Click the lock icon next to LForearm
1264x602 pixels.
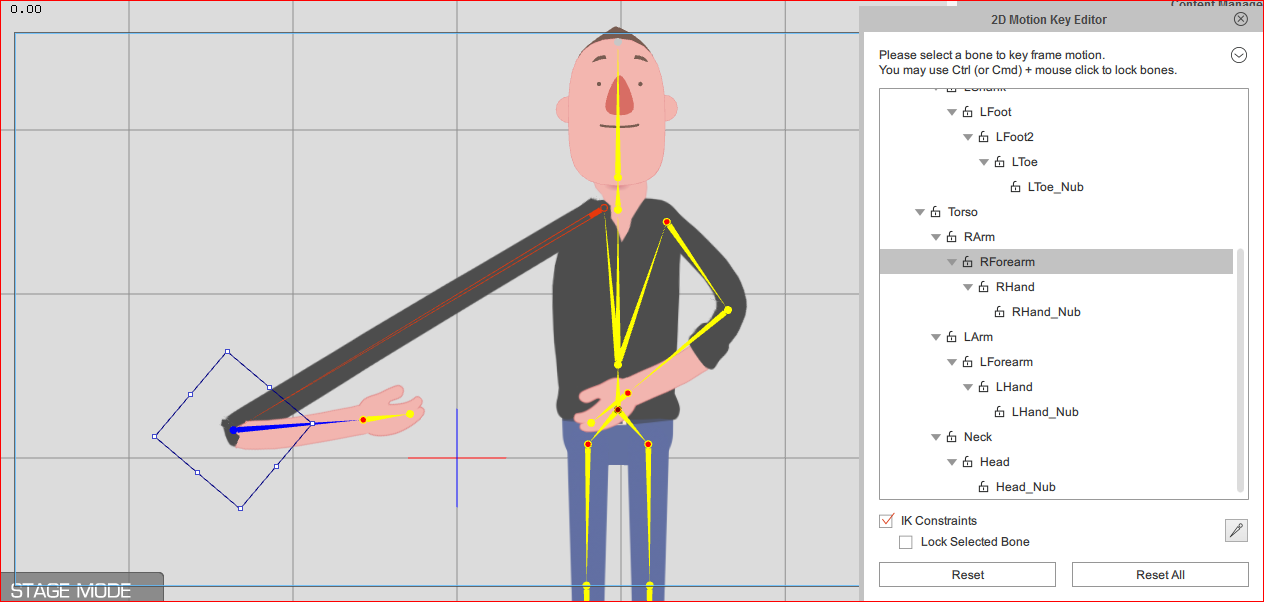click(x=967, y=362)
